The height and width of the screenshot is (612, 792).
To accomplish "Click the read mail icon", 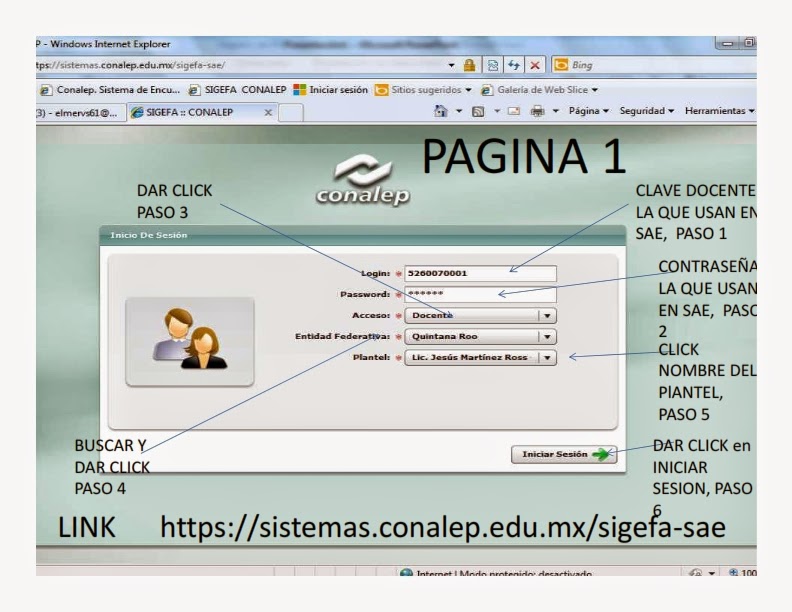I will [x=514, y=111].
